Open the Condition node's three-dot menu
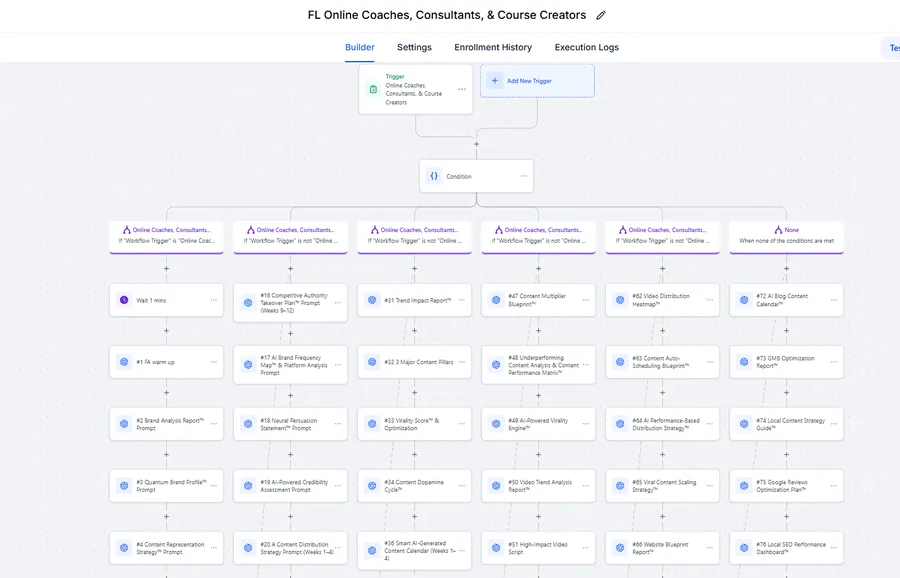The image size is (900, 578). [x=523, y=176]
